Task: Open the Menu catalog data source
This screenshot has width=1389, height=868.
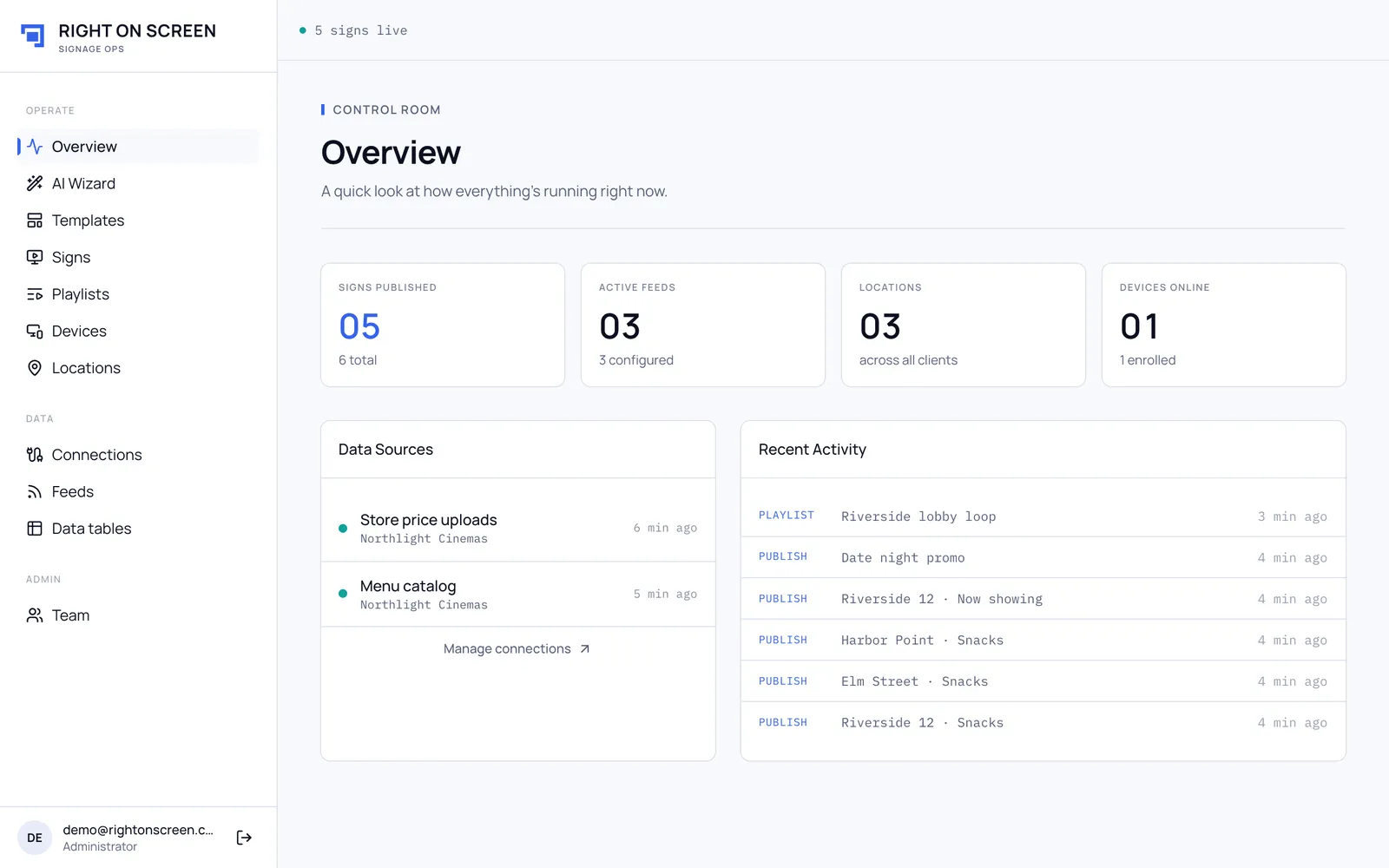Action: 518,595
